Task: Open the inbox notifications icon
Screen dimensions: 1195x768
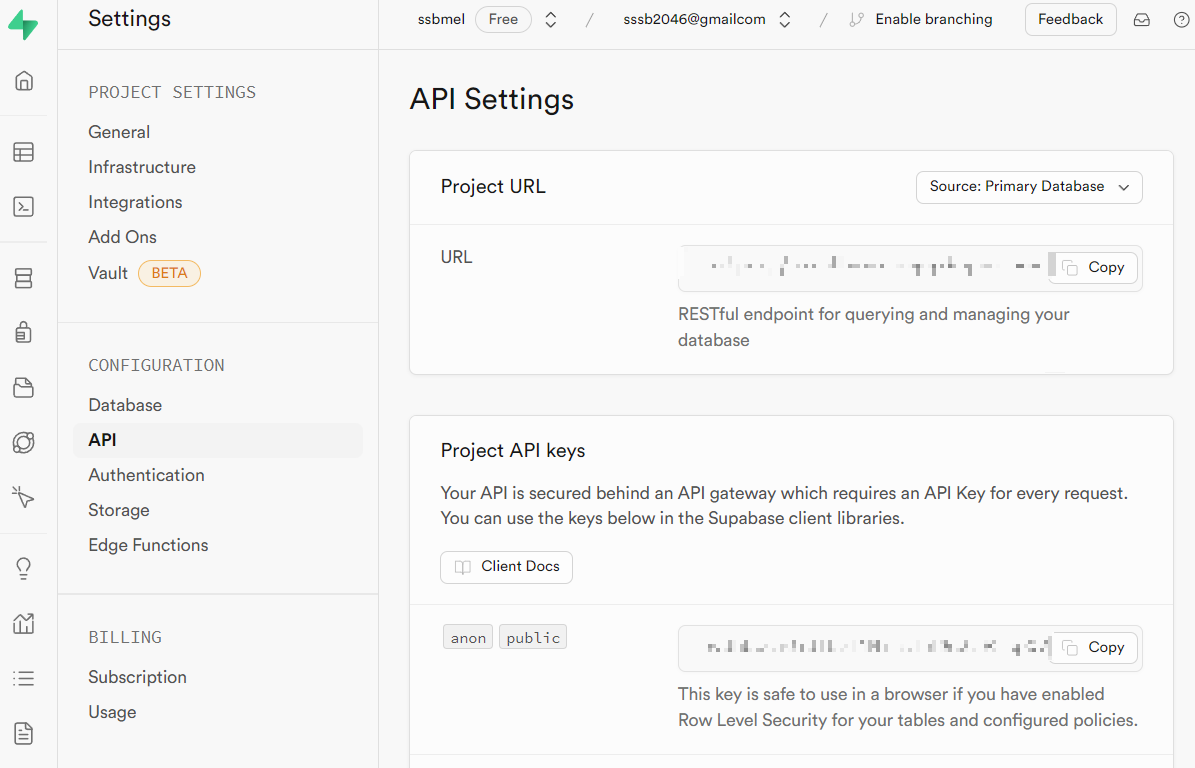Action: pyautogui.click(x=1142, y=20)
